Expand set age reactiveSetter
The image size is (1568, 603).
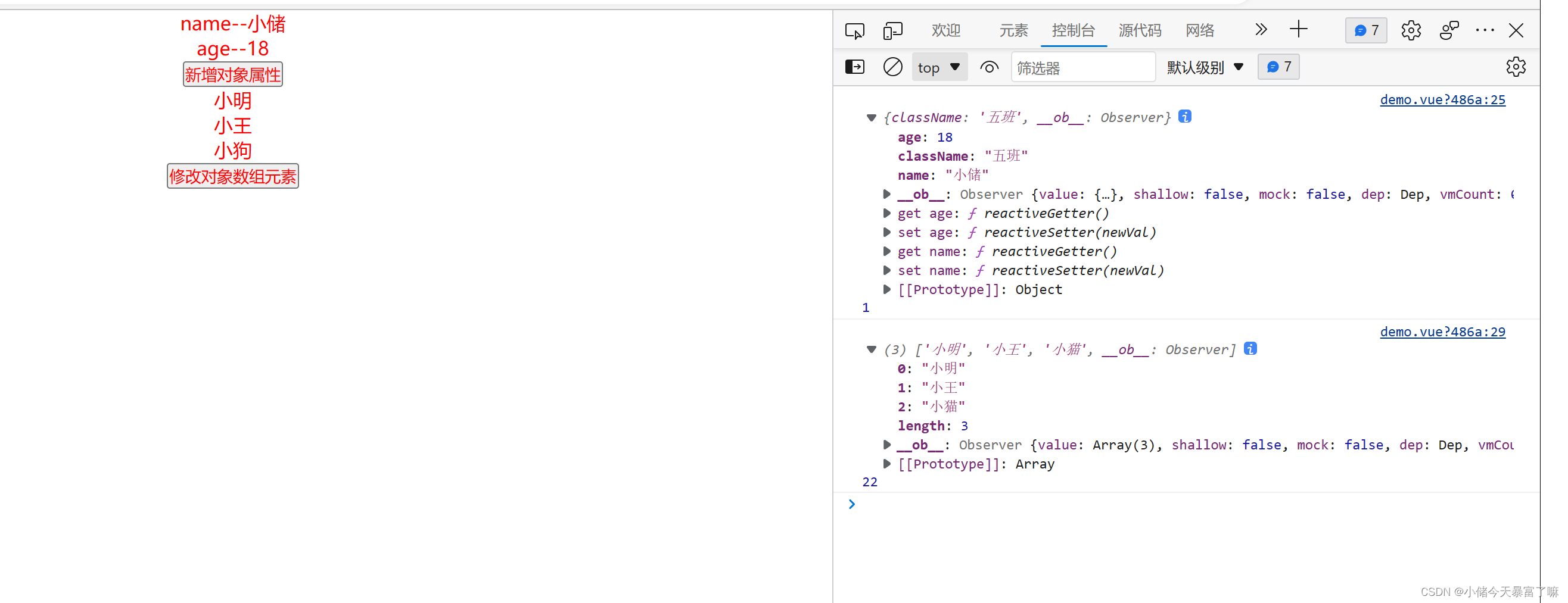coord(887,232)
